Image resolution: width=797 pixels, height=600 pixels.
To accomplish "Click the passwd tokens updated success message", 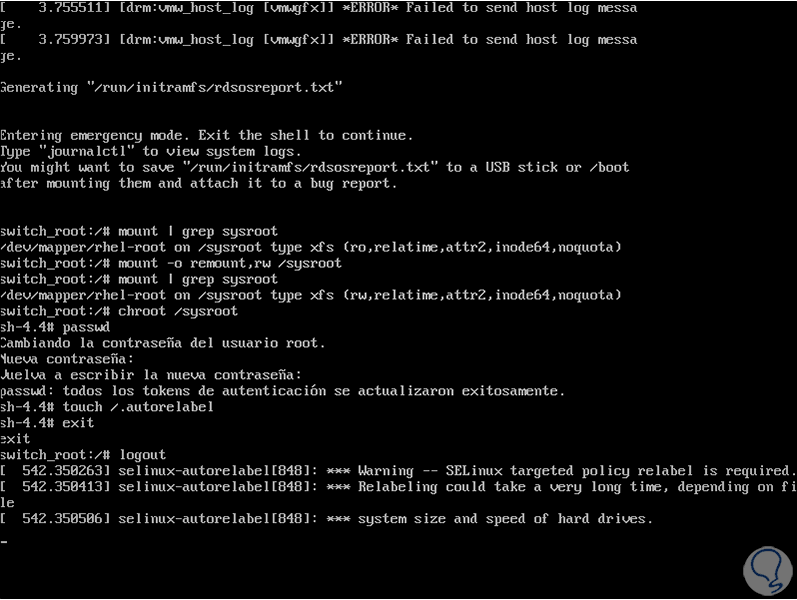I will 283,390.
